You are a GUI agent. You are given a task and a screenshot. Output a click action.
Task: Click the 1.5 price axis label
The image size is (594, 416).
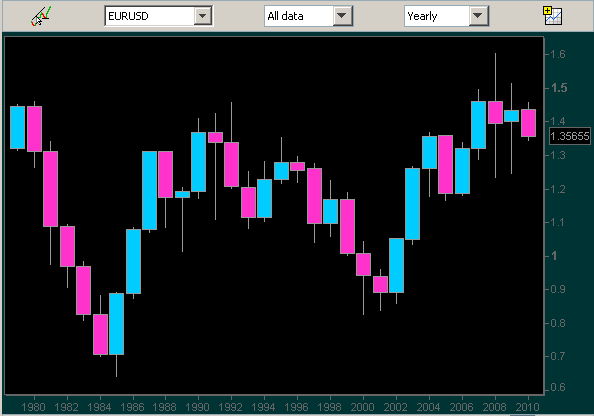[559, 88]
